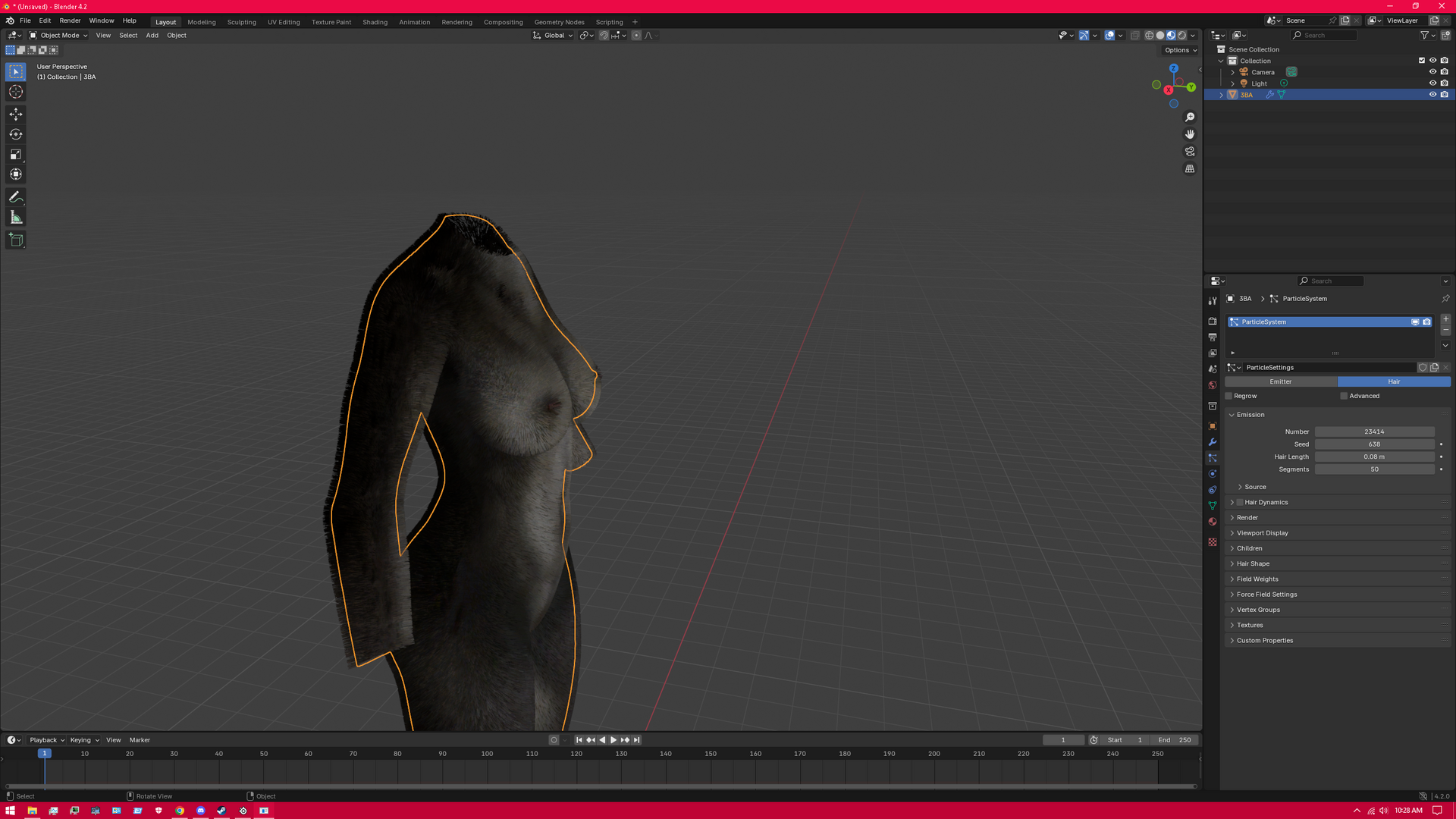
Task: Select the Measure tool
Action: pos(16,218)
